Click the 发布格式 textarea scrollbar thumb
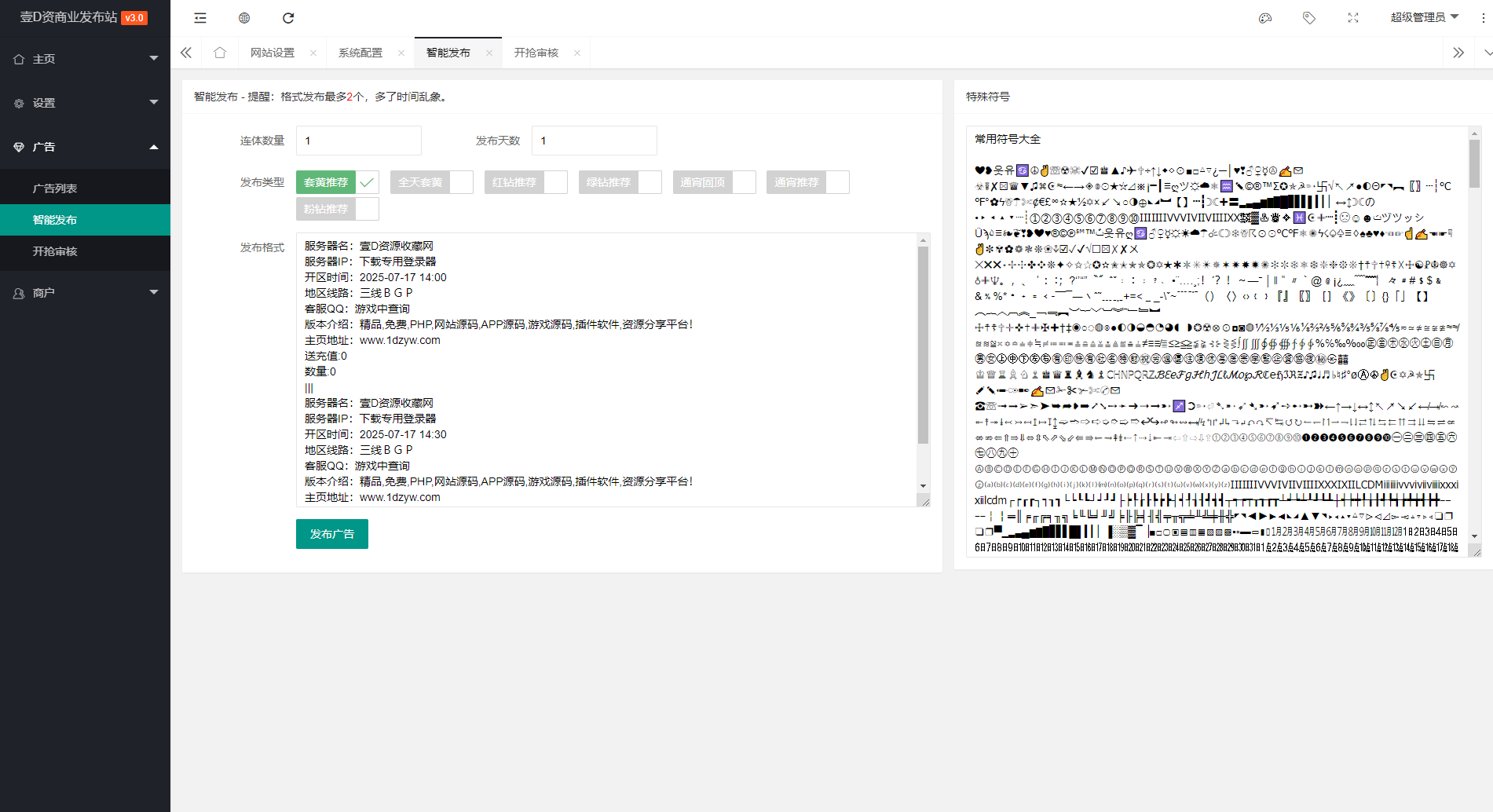The width and height of the screenshot is (1493, 812). 924,346
